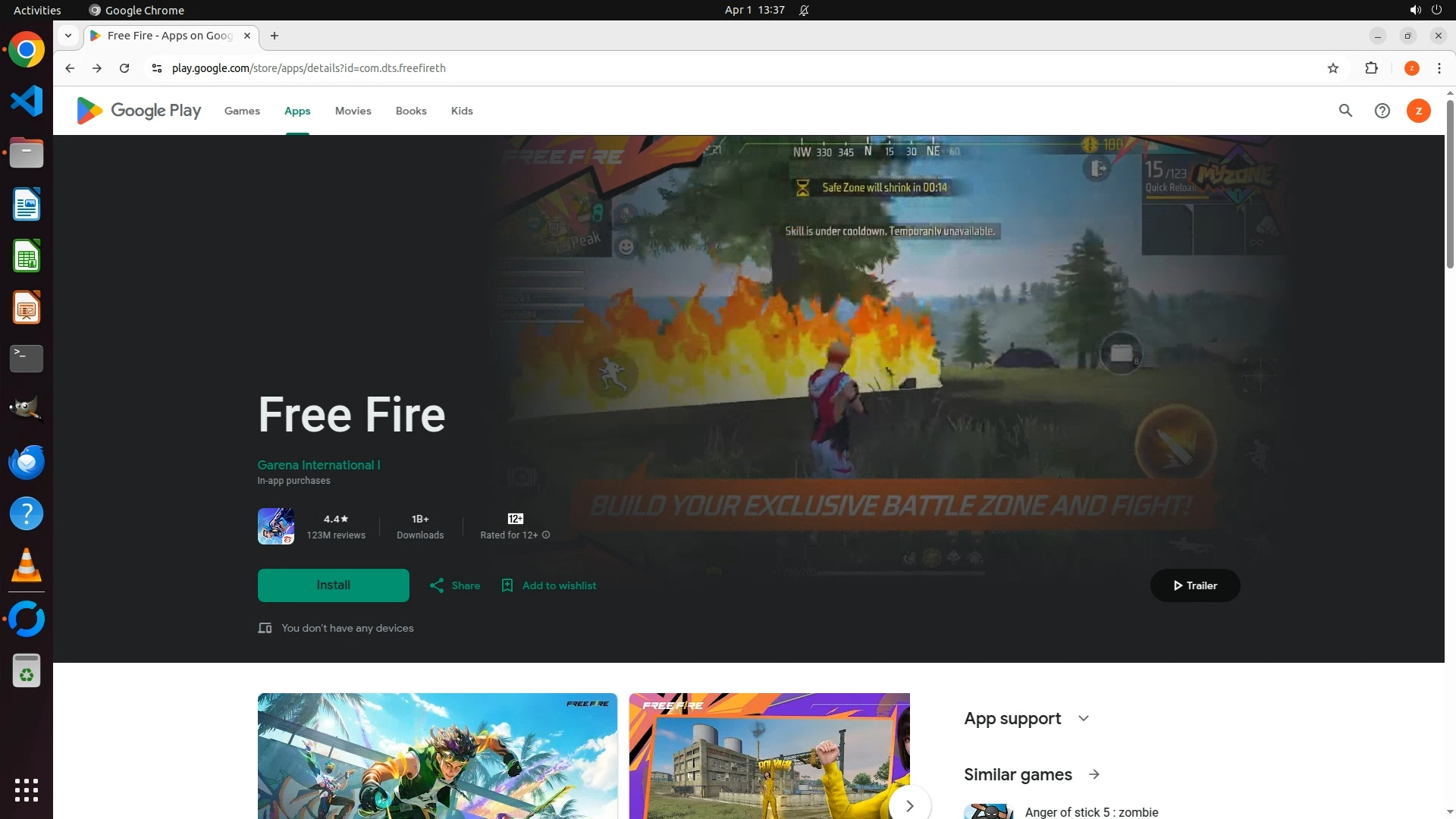Reload the page with refresh icon
This screenshot has width=1456, height=819.
(x=124, y=68)
